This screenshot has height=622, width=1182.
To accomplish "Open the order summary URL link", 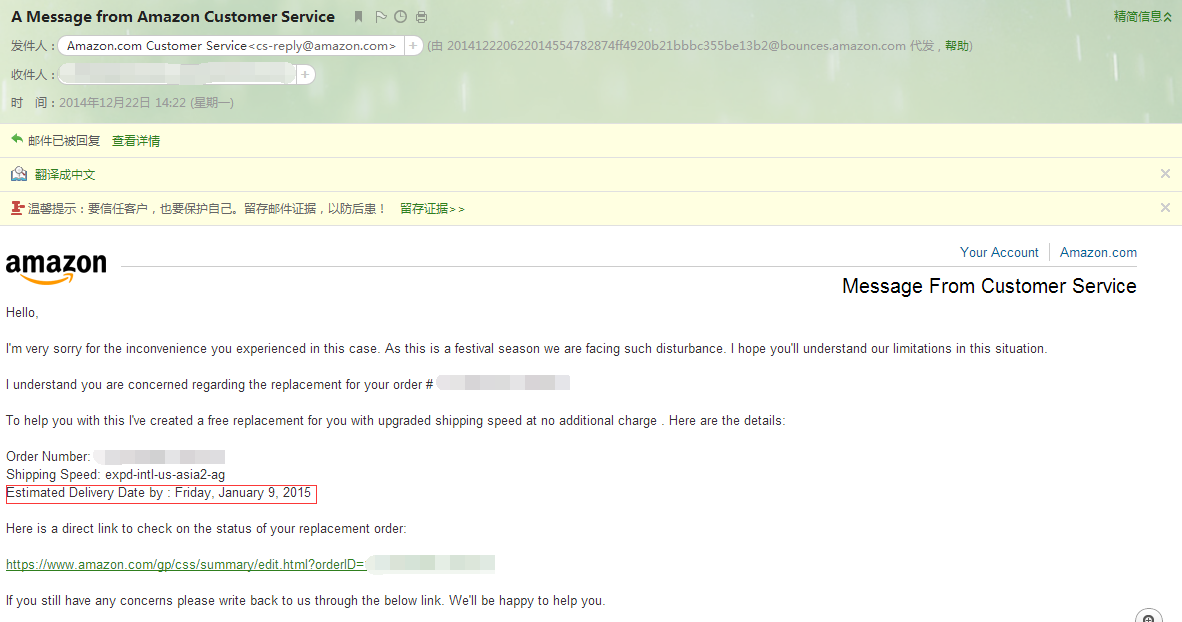I will tap(186, 565).
